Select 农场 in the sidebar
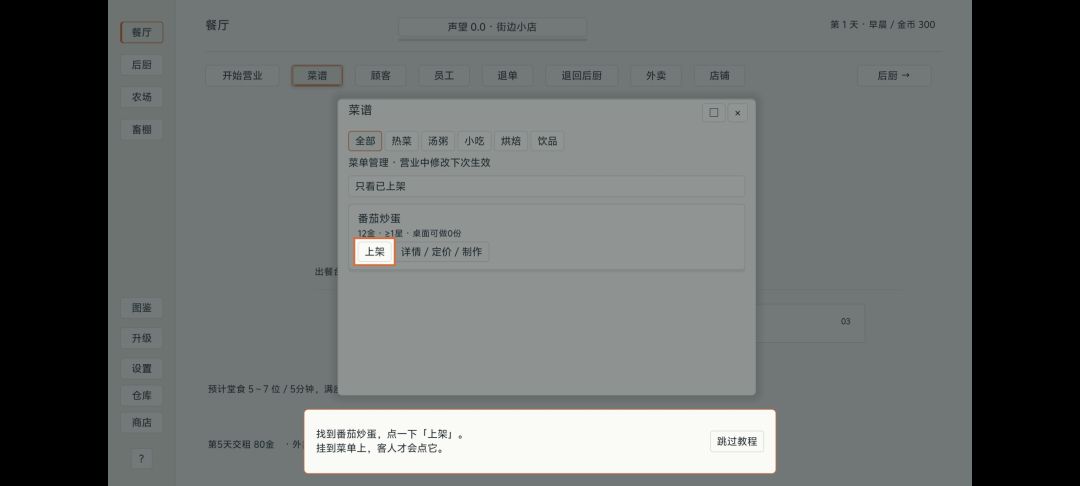The image size is (1080, 486). coord(142,97)
